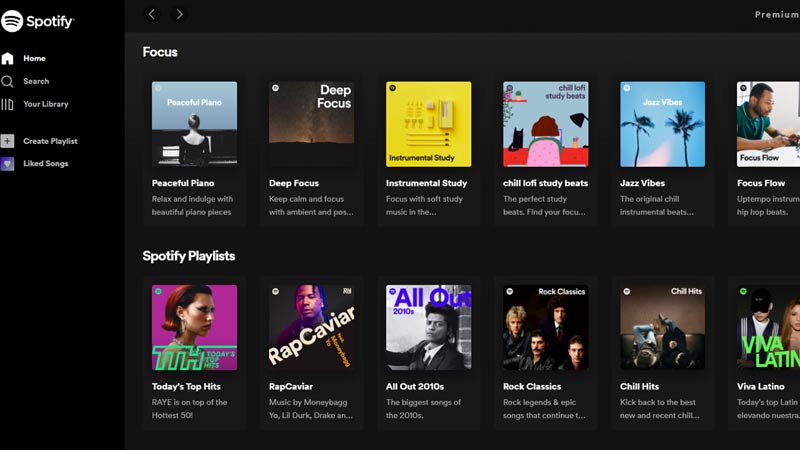Click the Home house icon
The image size is (800, 450).
tap(7, 59)
